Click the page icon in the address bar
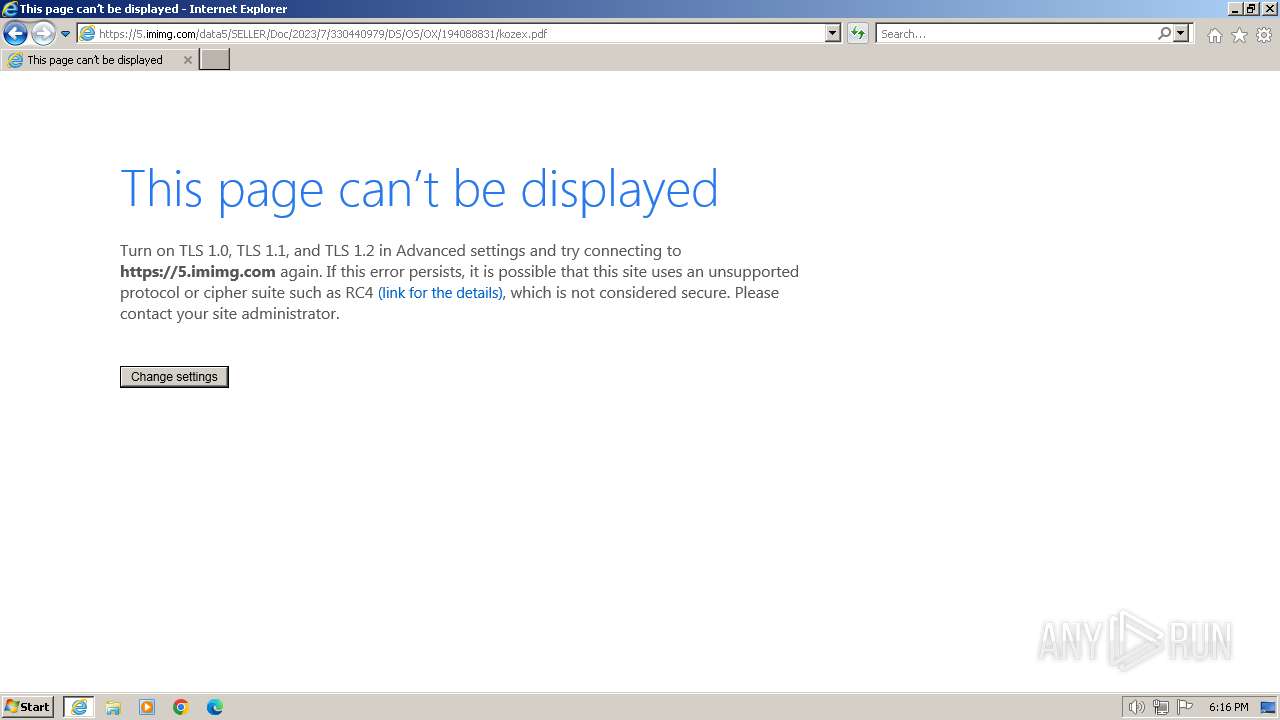The width and height of the screenshot is (1280, 720). (x=88, y=33)
